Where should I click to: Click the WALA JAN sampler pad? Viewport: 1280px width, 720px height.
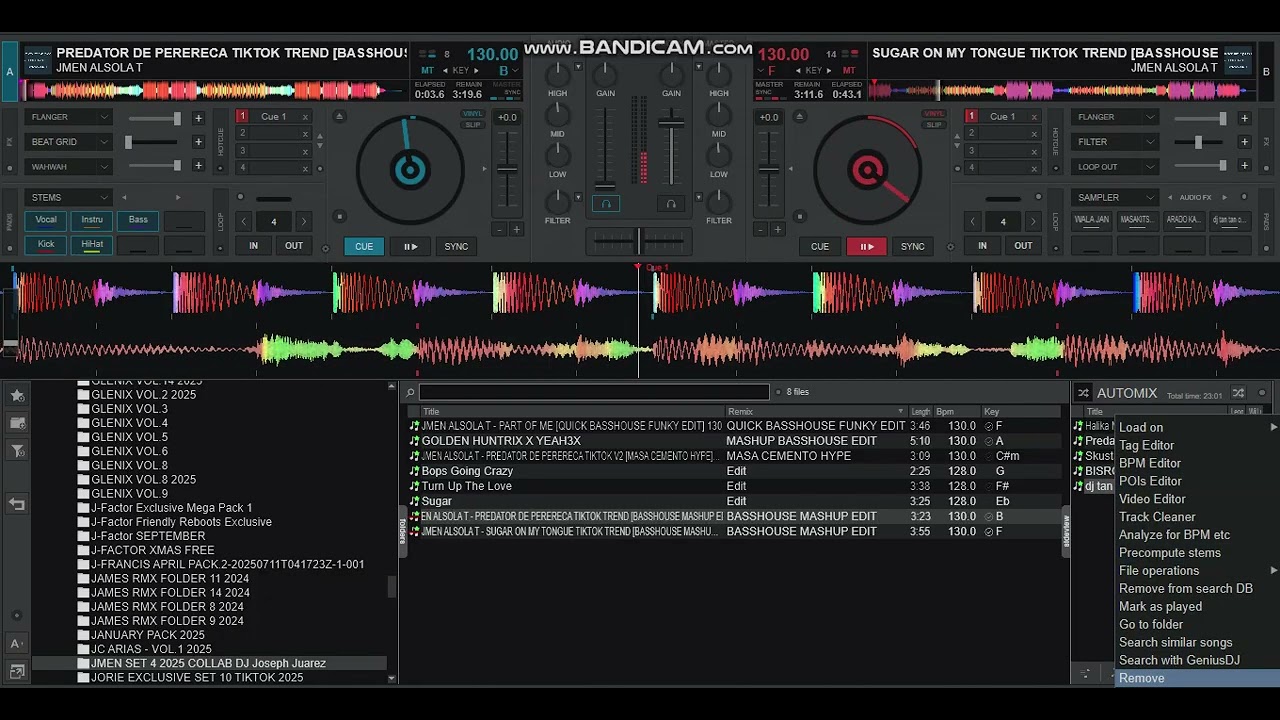pyautogui.click(x=1092, y=220)
